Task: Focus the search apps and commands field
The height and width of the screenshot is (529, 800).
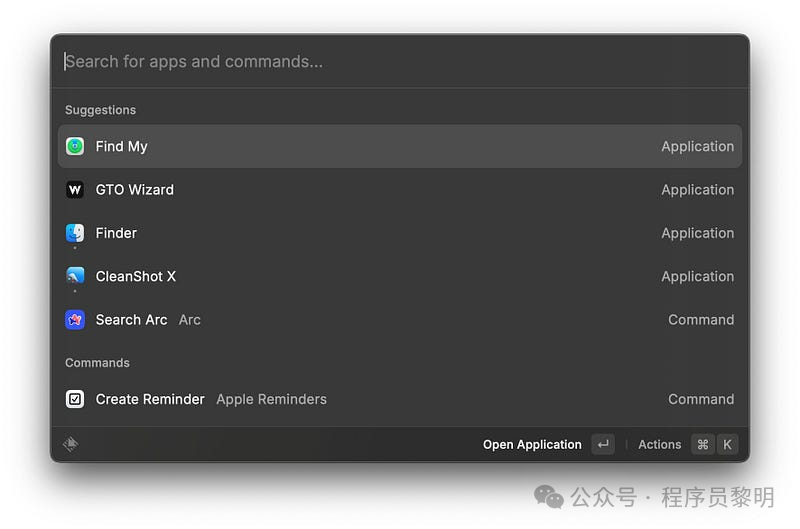Action: tap(400, 61)
